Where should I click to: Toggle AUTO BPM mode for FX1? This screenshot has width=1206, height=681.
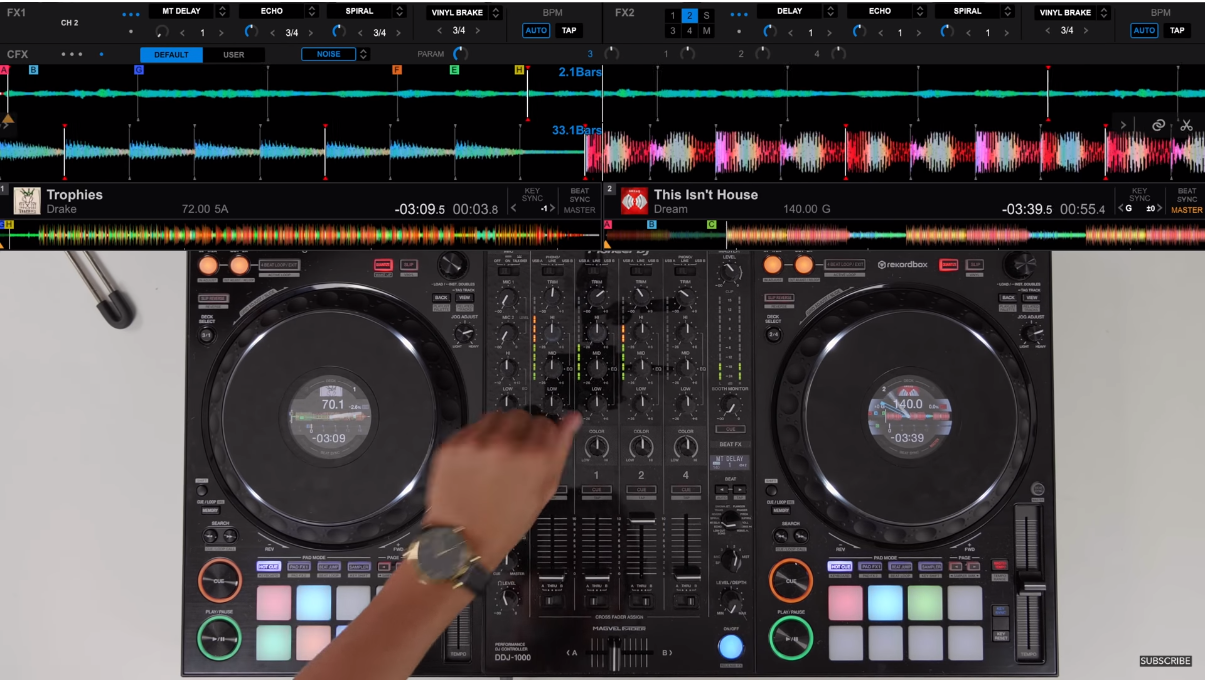coord(537,31)
